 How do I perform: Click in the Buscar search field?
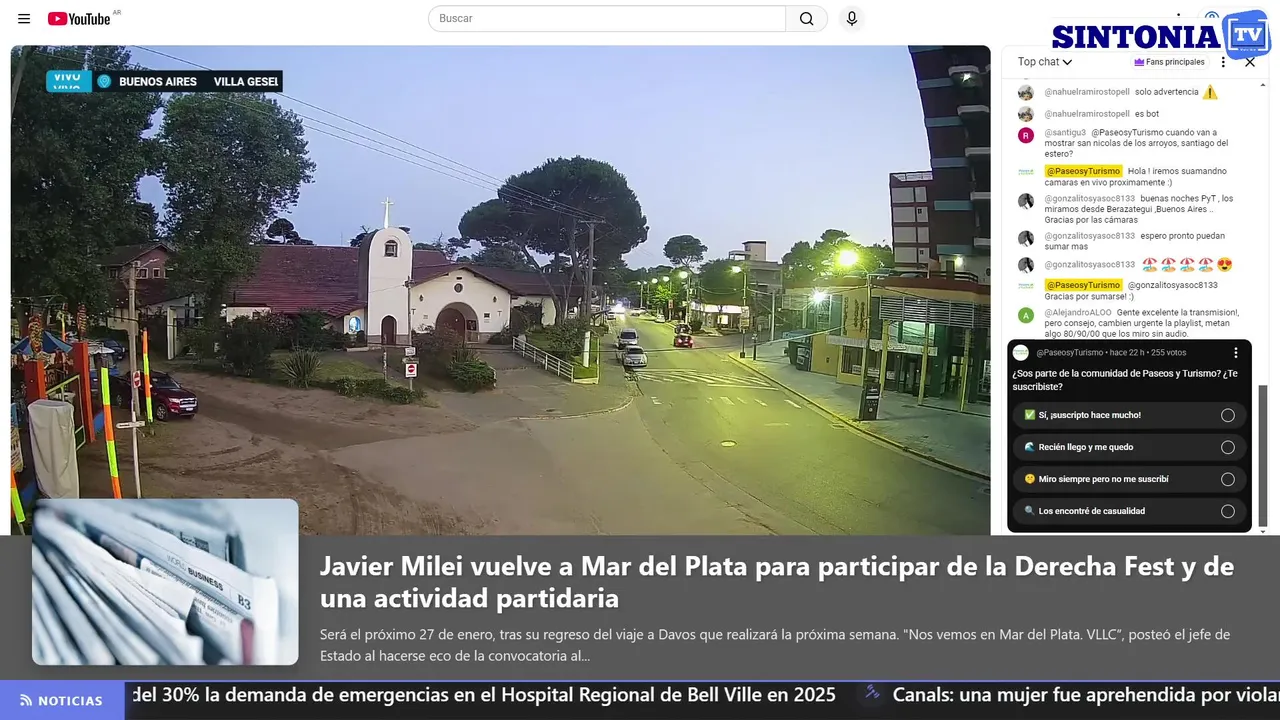(x=607, y=19)
